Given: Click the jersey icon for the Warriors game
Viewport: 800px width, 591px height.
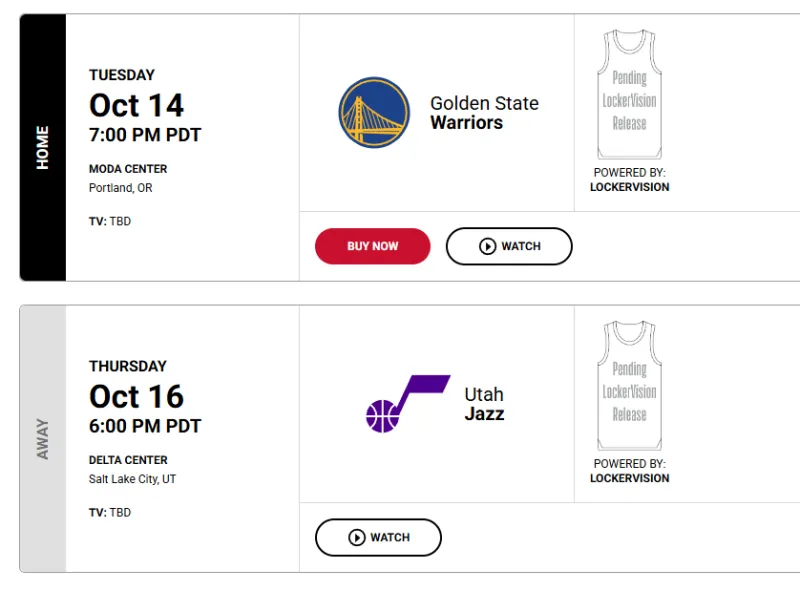Looking at the screenshot, I should (629, 96).
